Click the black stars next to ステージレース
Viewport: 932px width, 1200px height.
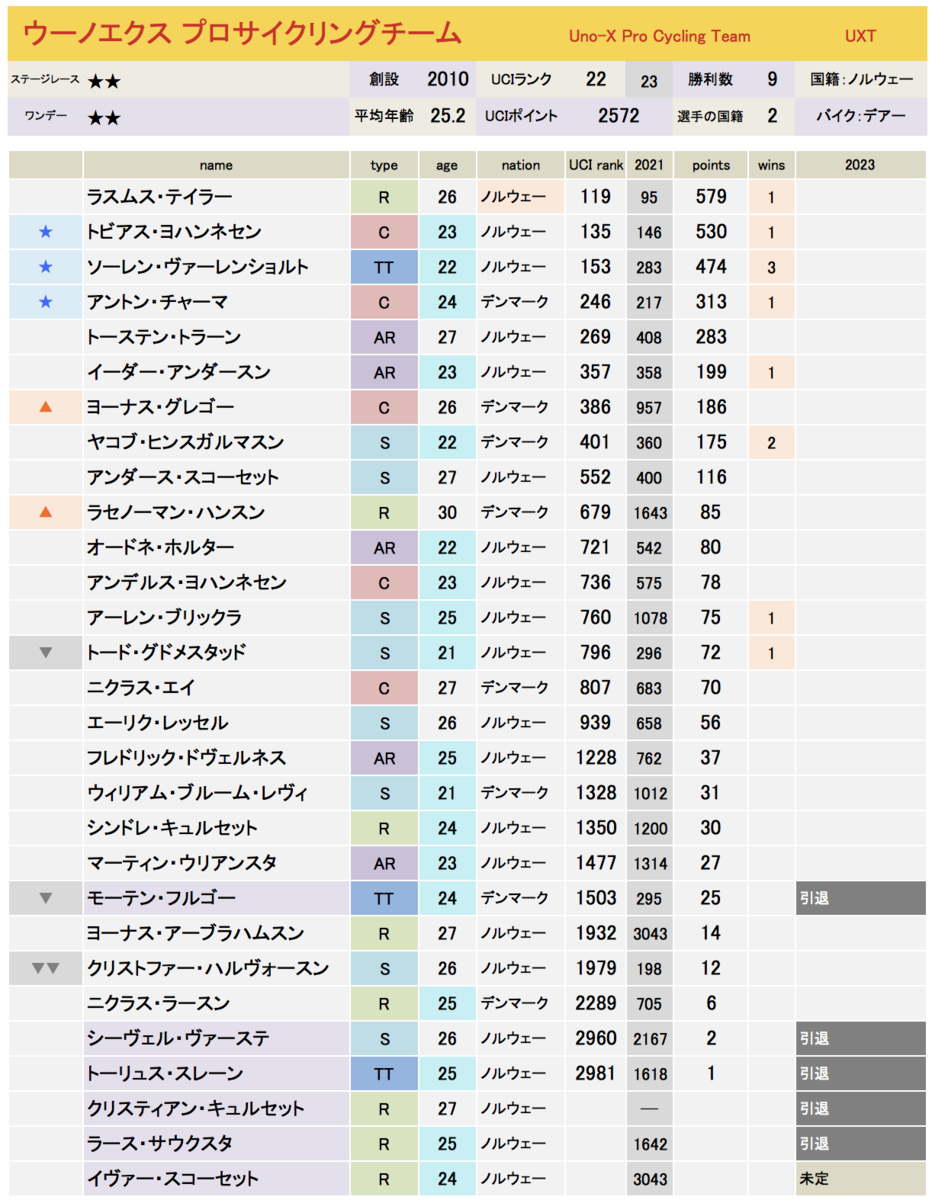pos(104,81)
